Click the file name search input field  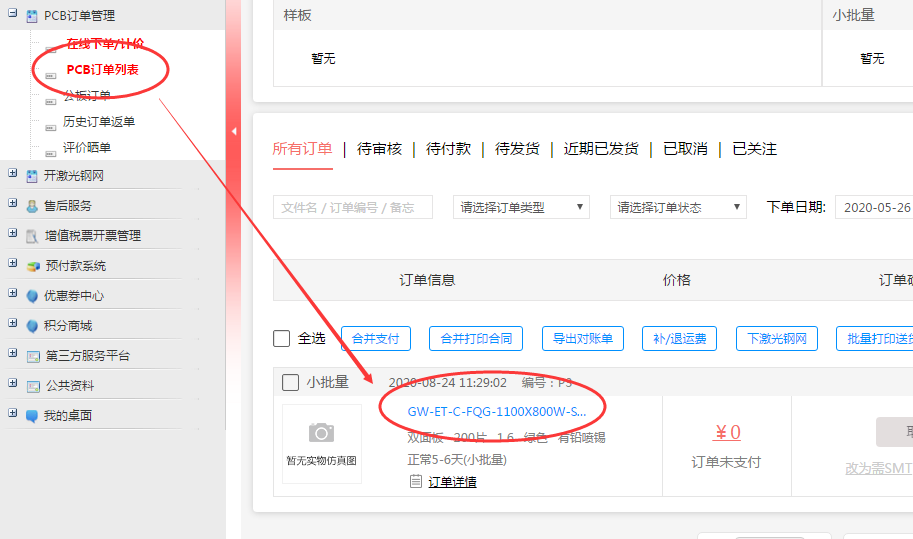point(352,207)
